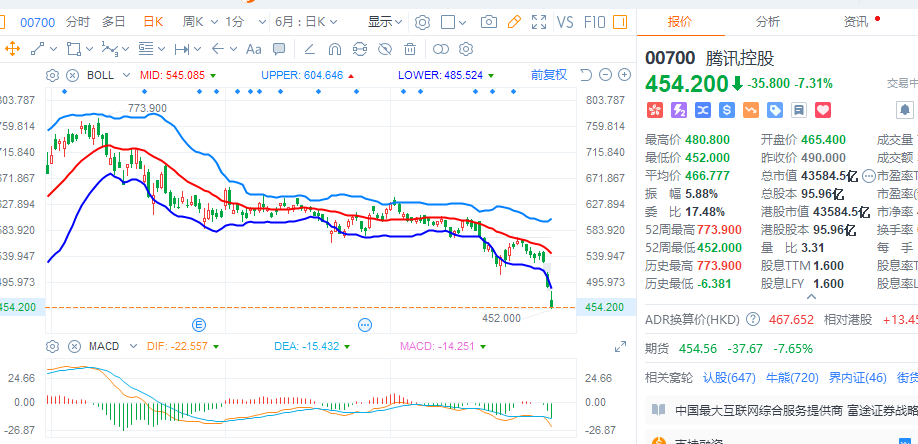This screenshot has height=444, width=918.
Task: Click the orange downtrend chart icon
Action: [751, 110]
